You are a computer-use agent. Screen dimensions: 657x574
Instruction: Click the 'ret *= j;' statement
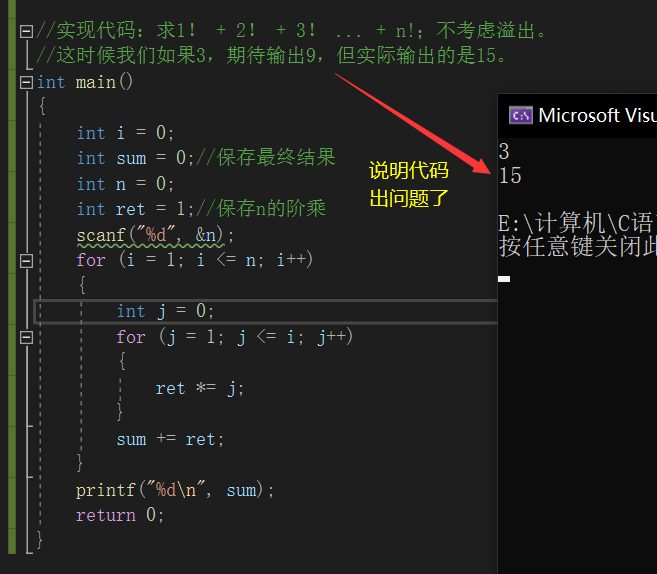point(200,388)
